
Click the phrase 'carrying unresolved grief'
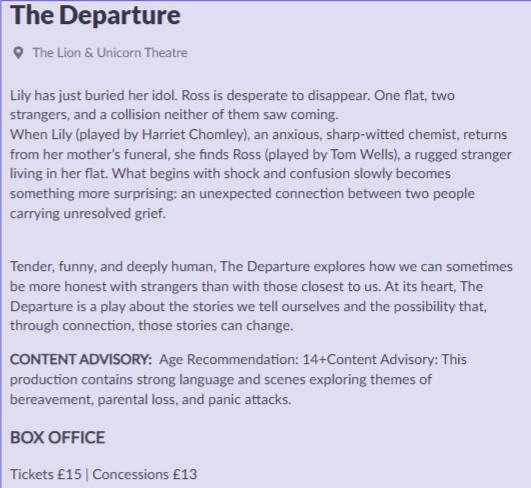(87, 214)
